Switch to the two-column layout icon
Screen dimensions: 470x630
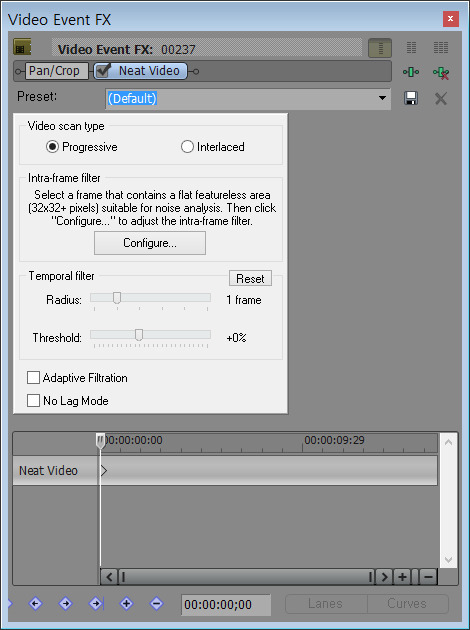coord(411,48)
